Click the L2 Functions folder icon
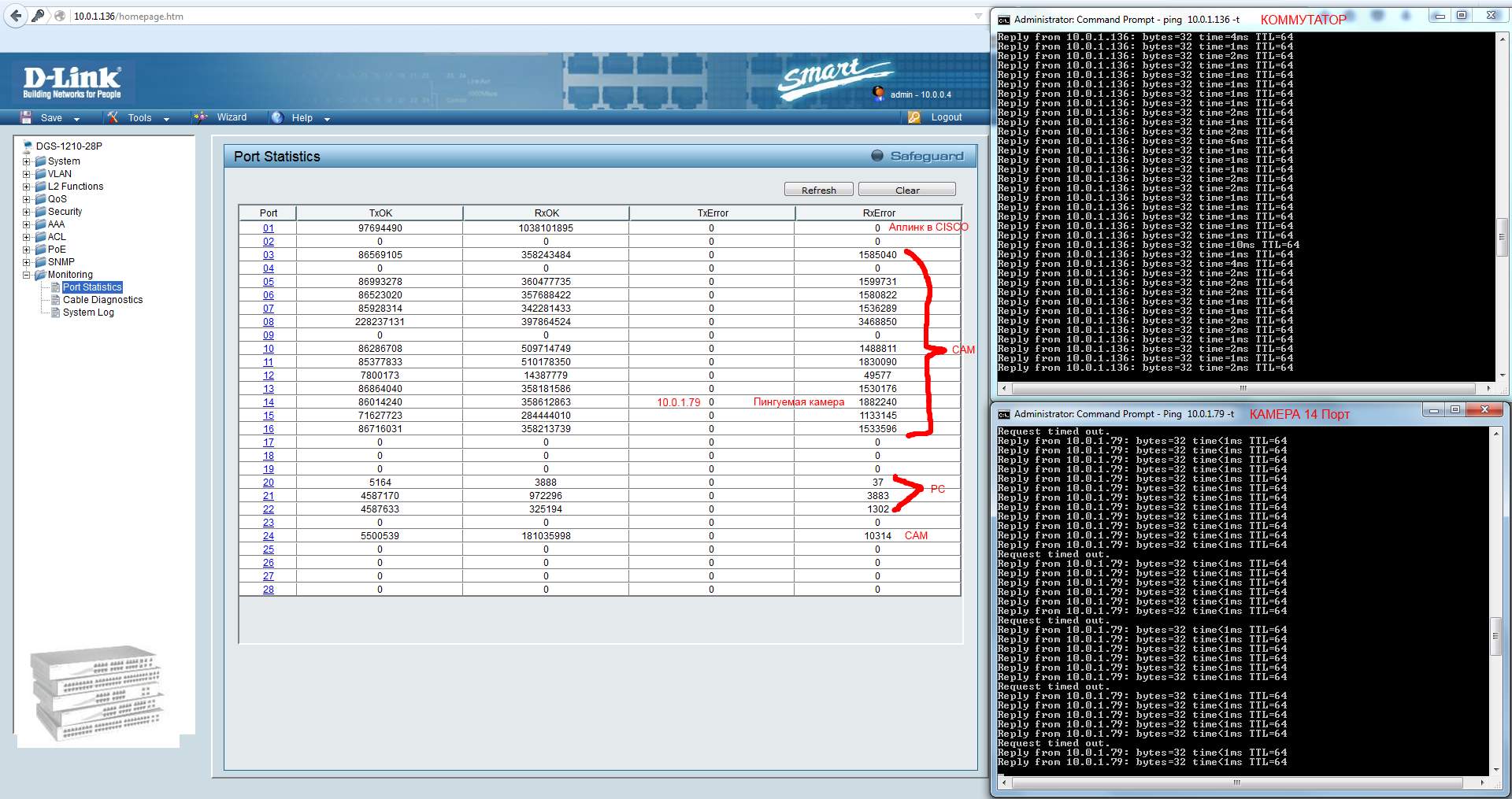 click(40, 187)
